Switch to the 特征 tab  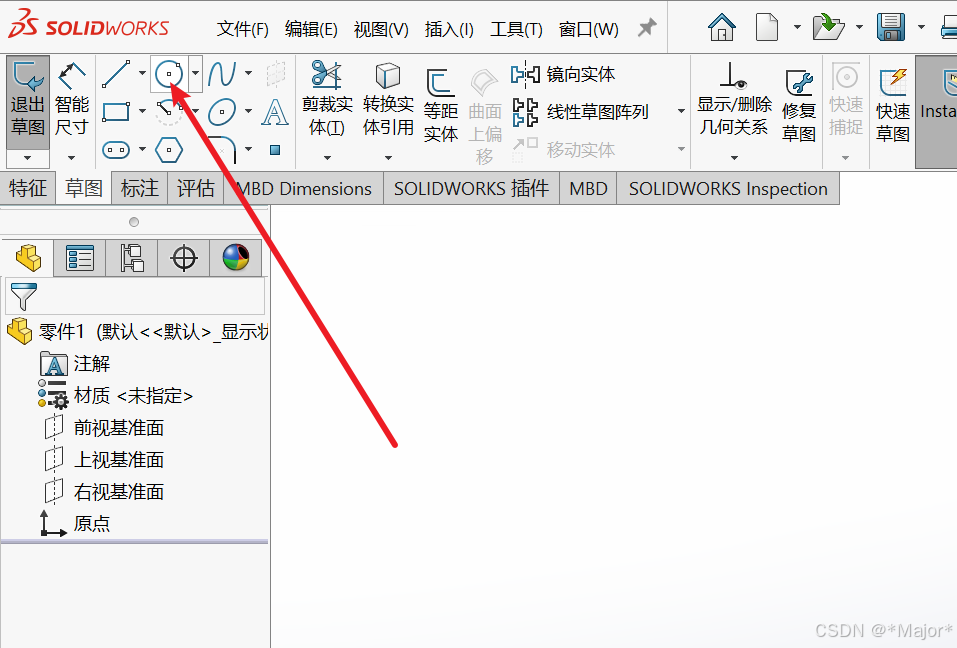(28, 188)
